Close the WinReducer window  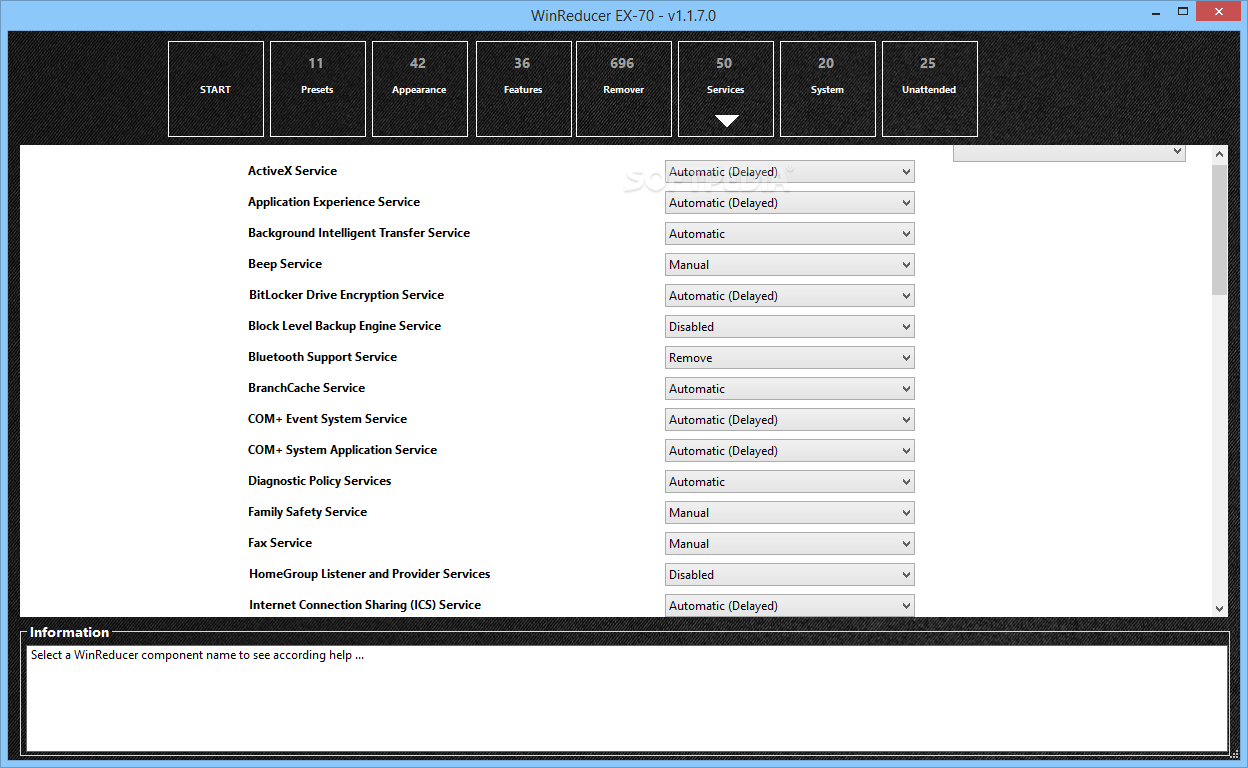(1220, 11)
